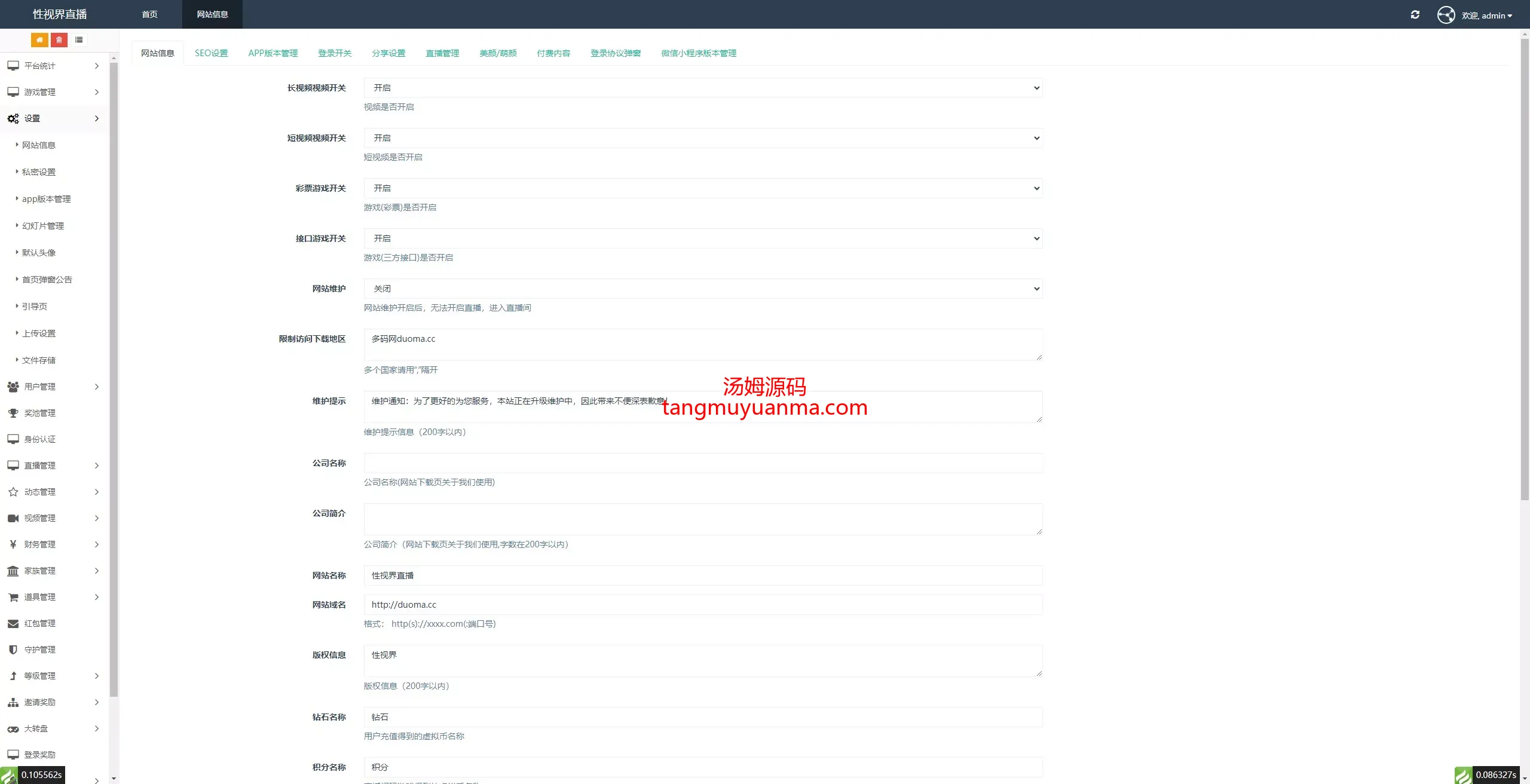Click the 公司名称 input field
Viewport: 1530px width, 784px height.
703,463
